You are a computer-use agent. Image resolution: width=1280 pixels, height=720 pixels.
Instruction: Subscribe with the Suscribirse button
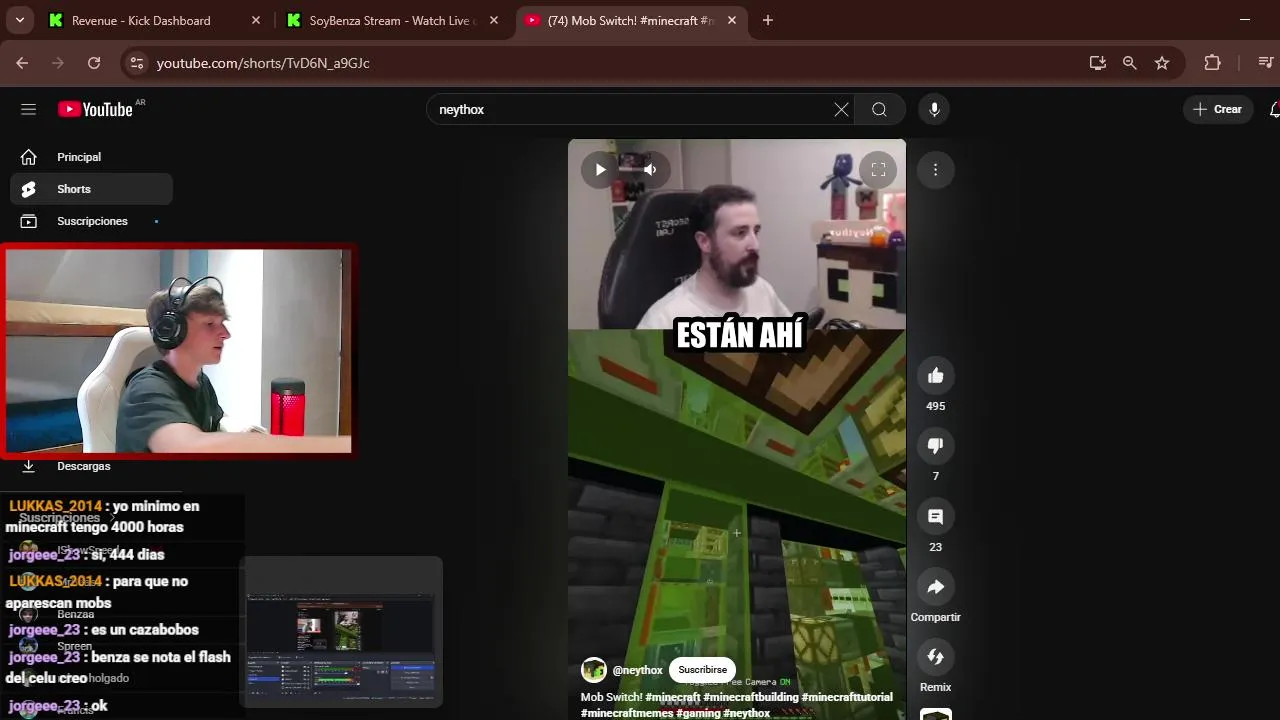click(x=702, y=670)
